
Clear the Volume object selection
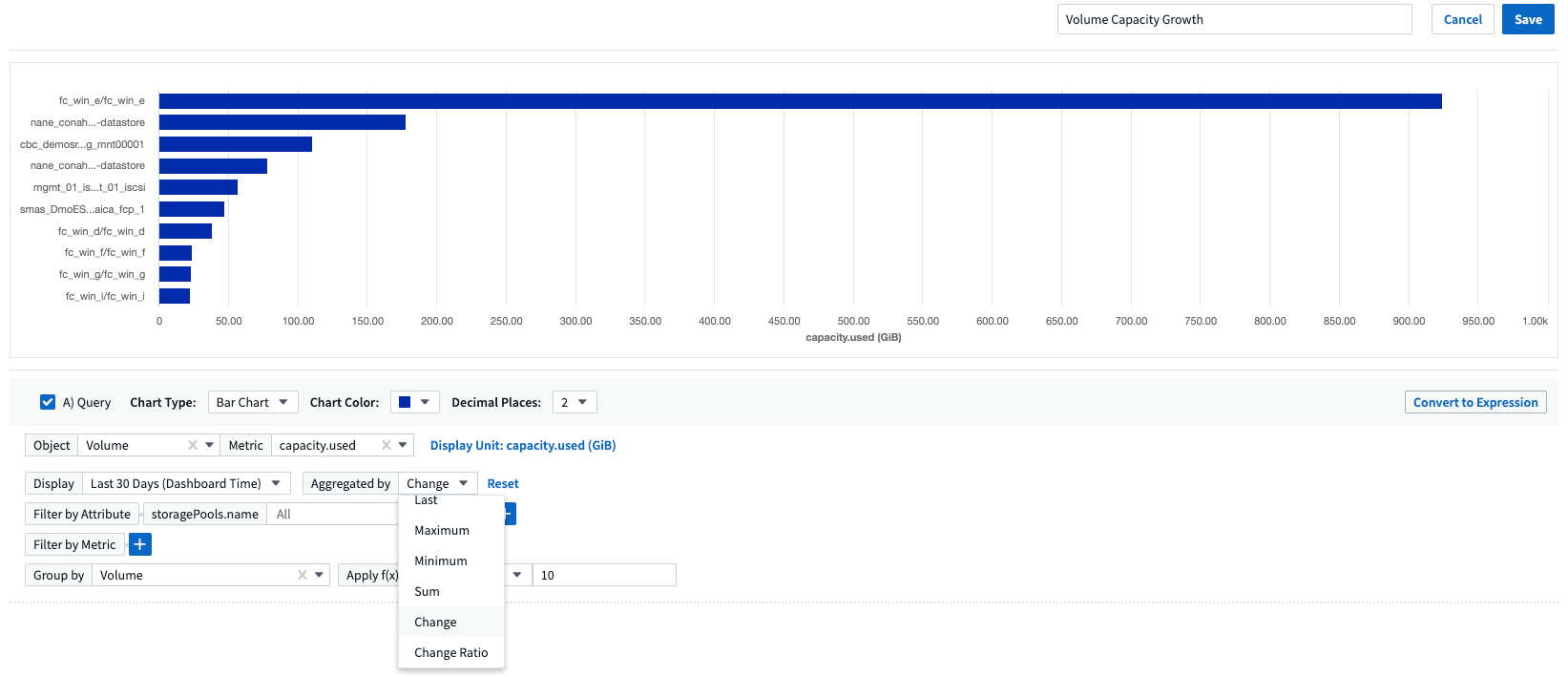coord(192,445)
